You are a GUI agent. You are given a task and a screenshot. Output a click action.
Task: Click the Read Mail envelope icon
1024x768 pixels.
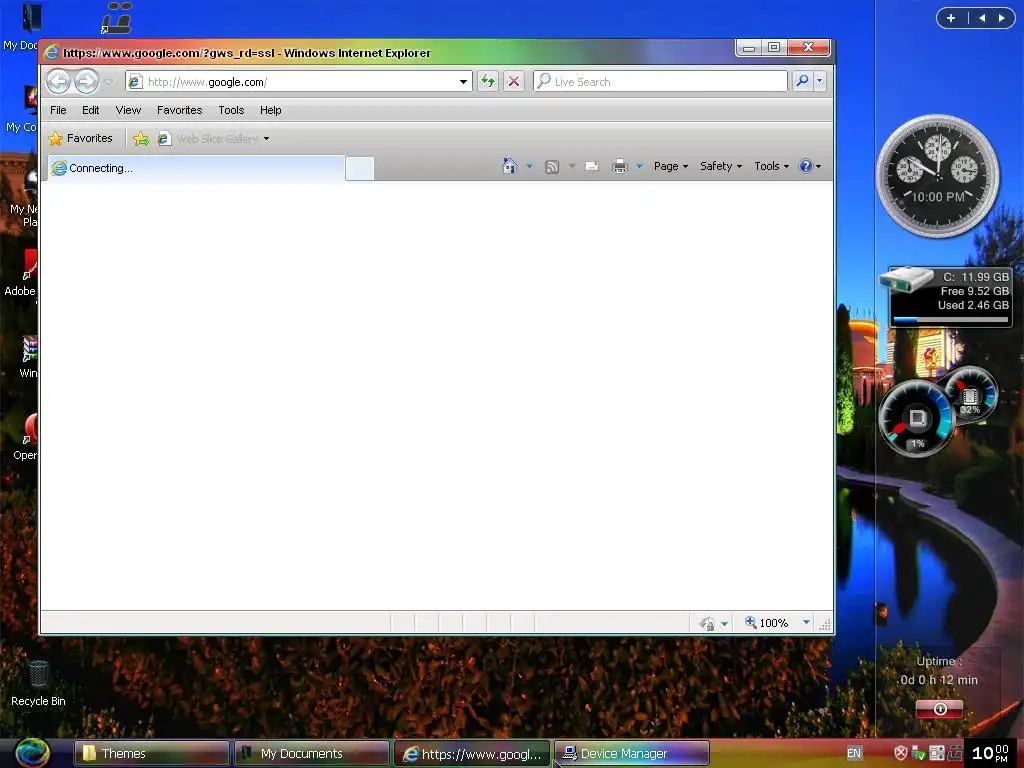tap(592, 167)
